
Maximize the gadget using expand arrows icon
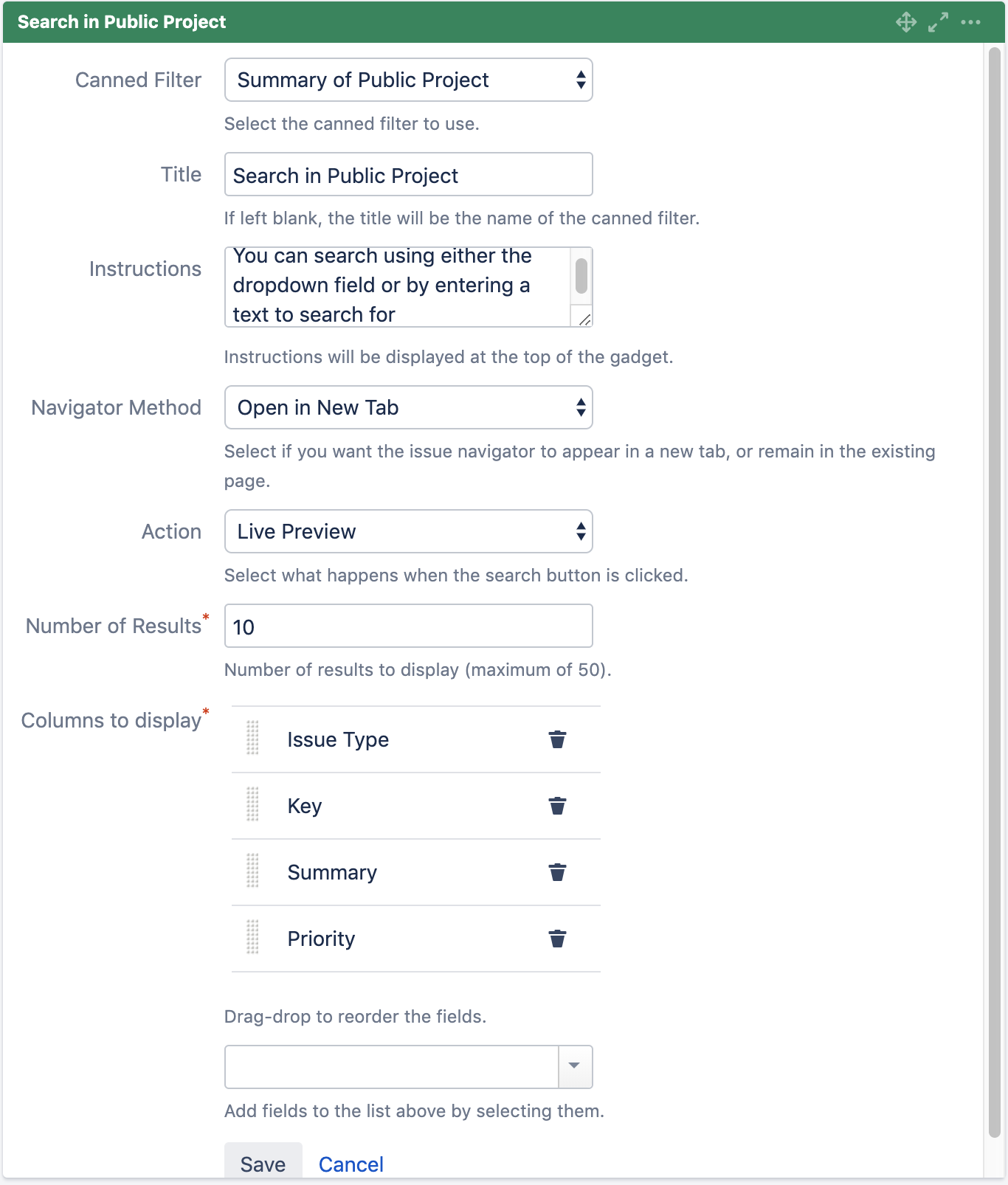938,22
